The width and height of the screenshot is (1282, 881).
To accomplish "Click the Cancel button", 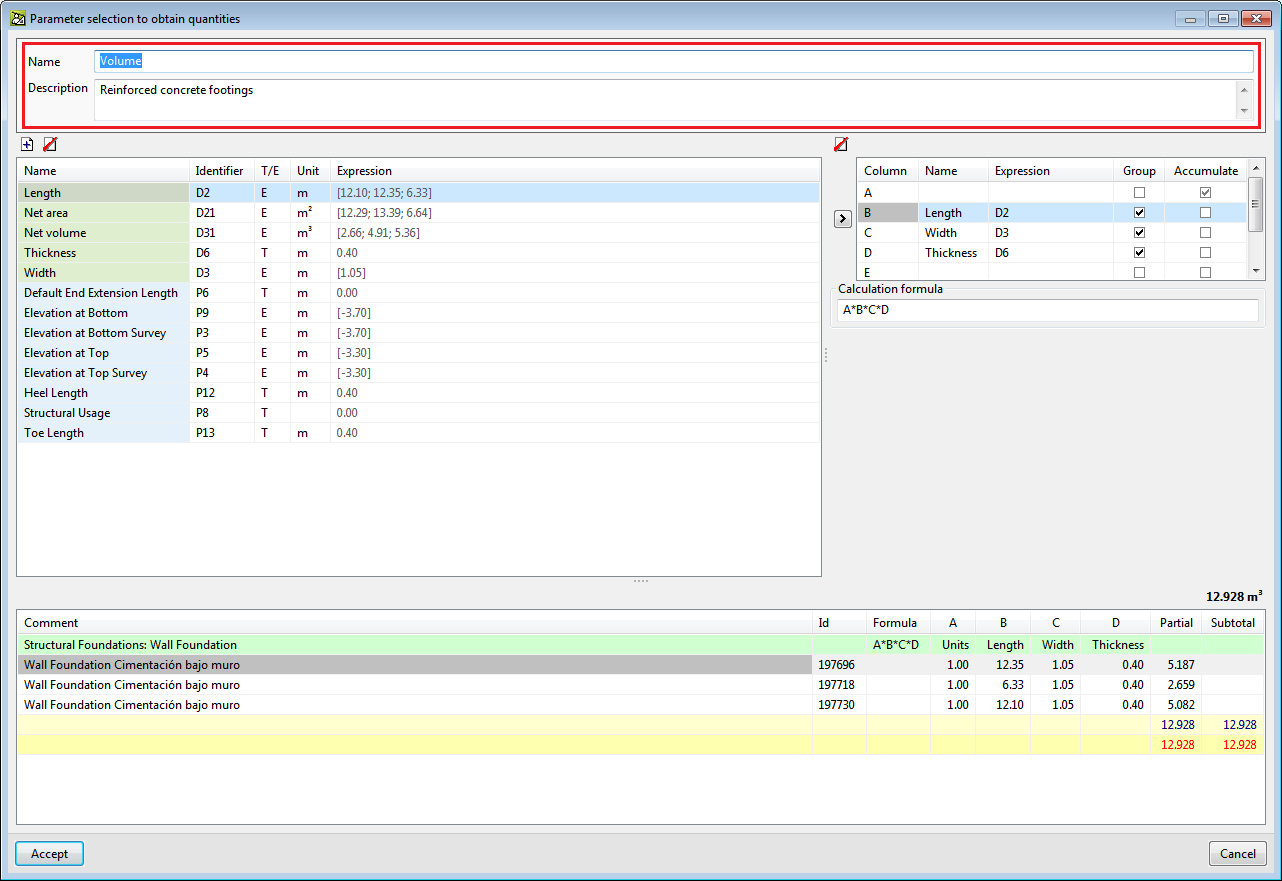I will (x=1238, y=854).
